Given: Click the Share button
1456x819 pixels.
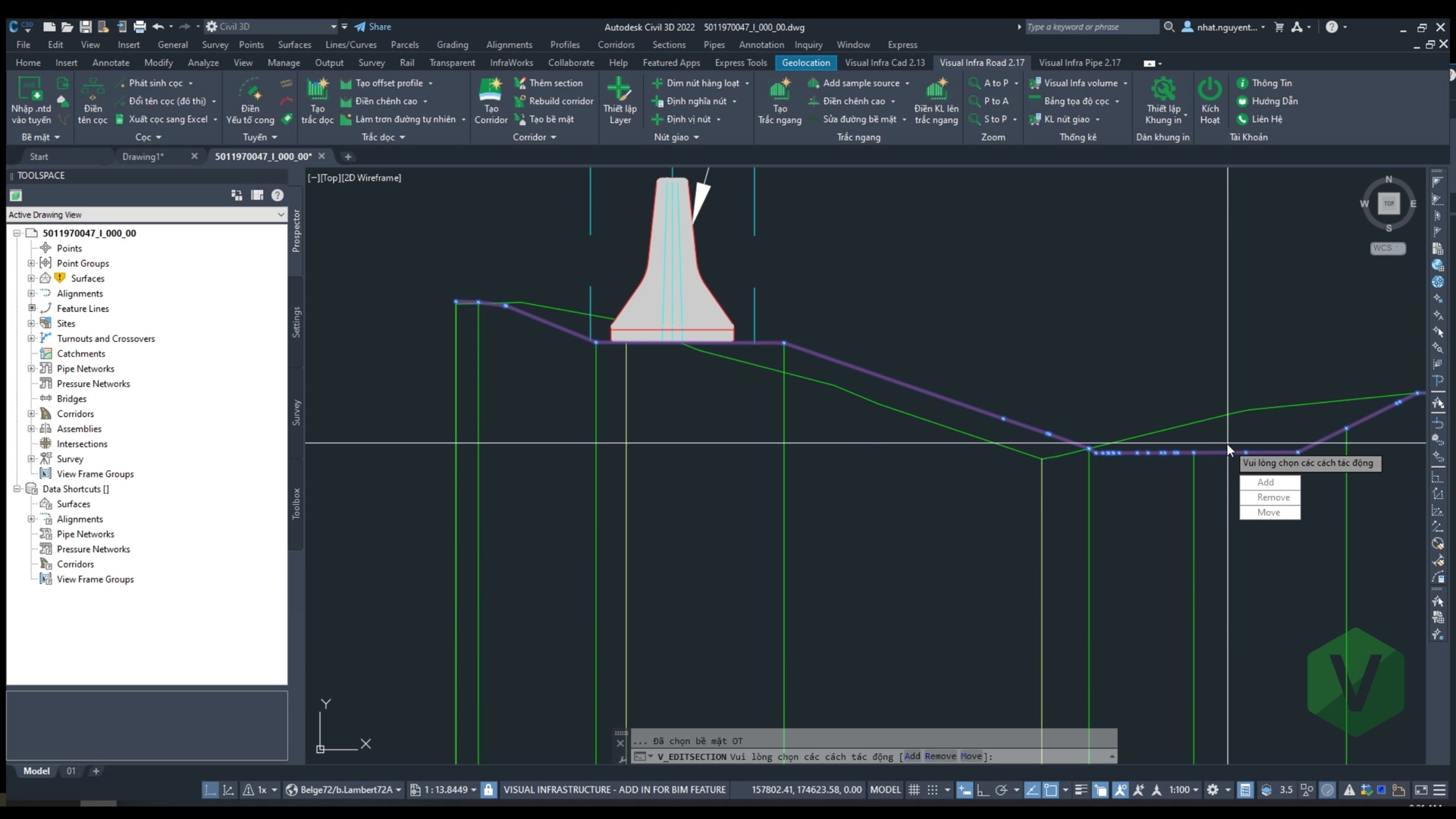Looking at the screenshot, I should pyautogui.click(x=373, y=27).
